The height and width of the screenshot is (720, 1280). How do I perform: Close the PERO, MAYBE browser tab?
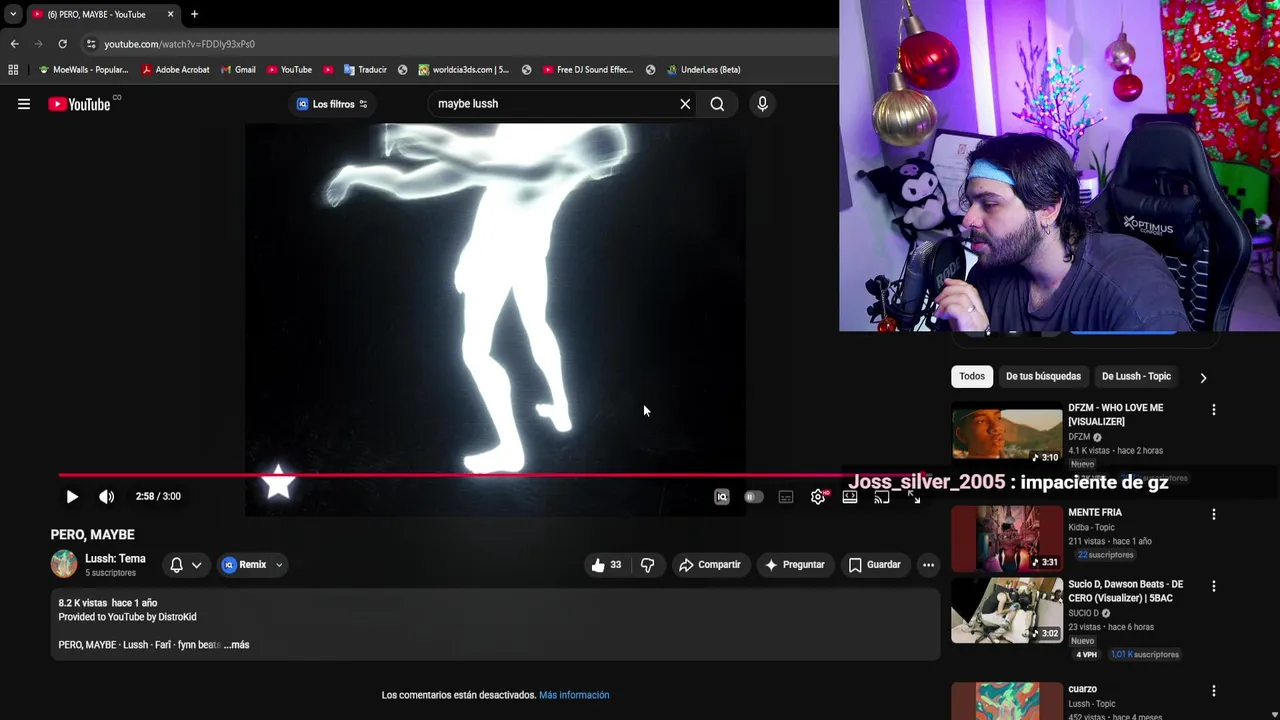pyautogui.click(x=170, y=14)
